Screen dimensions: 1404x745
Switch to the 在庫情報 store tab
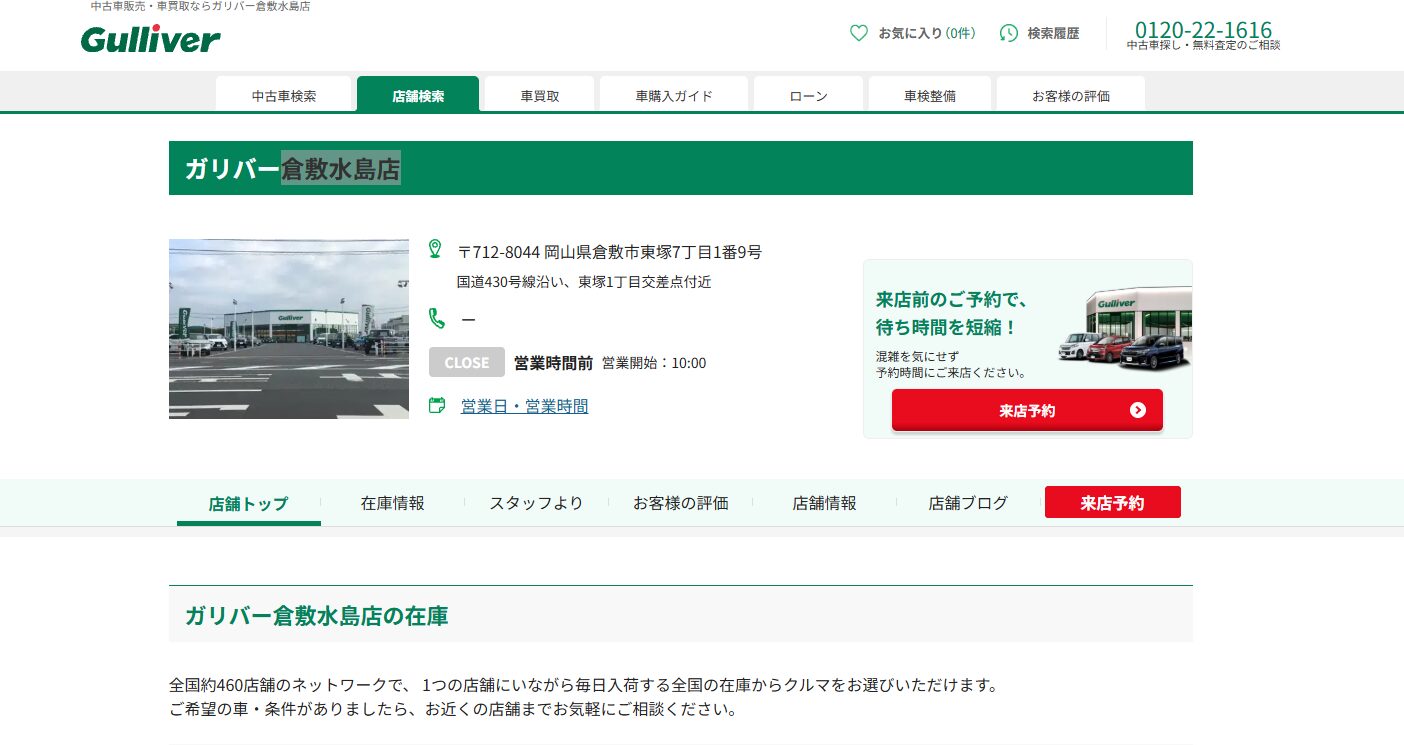[x=392, y=503]
